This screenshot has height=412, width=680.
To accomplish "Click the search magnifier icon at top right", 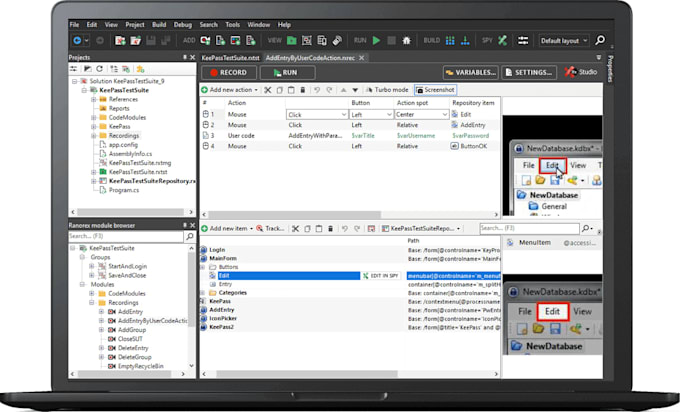I will coord(600,41).
